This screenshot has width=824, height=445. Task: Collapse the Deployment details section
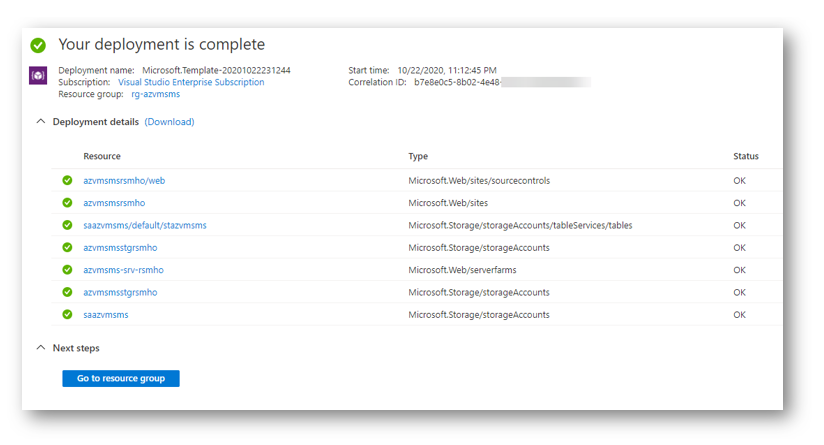click(40, 121)
